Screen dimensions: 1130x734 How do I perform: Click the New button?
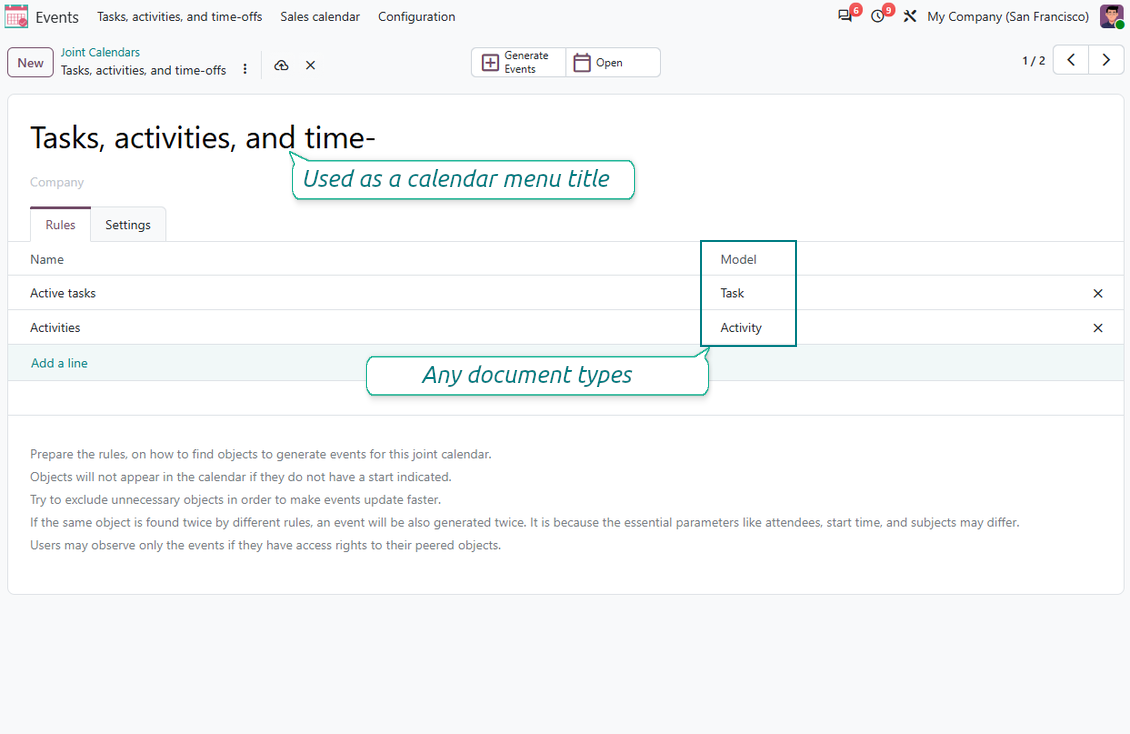[30, 63]
